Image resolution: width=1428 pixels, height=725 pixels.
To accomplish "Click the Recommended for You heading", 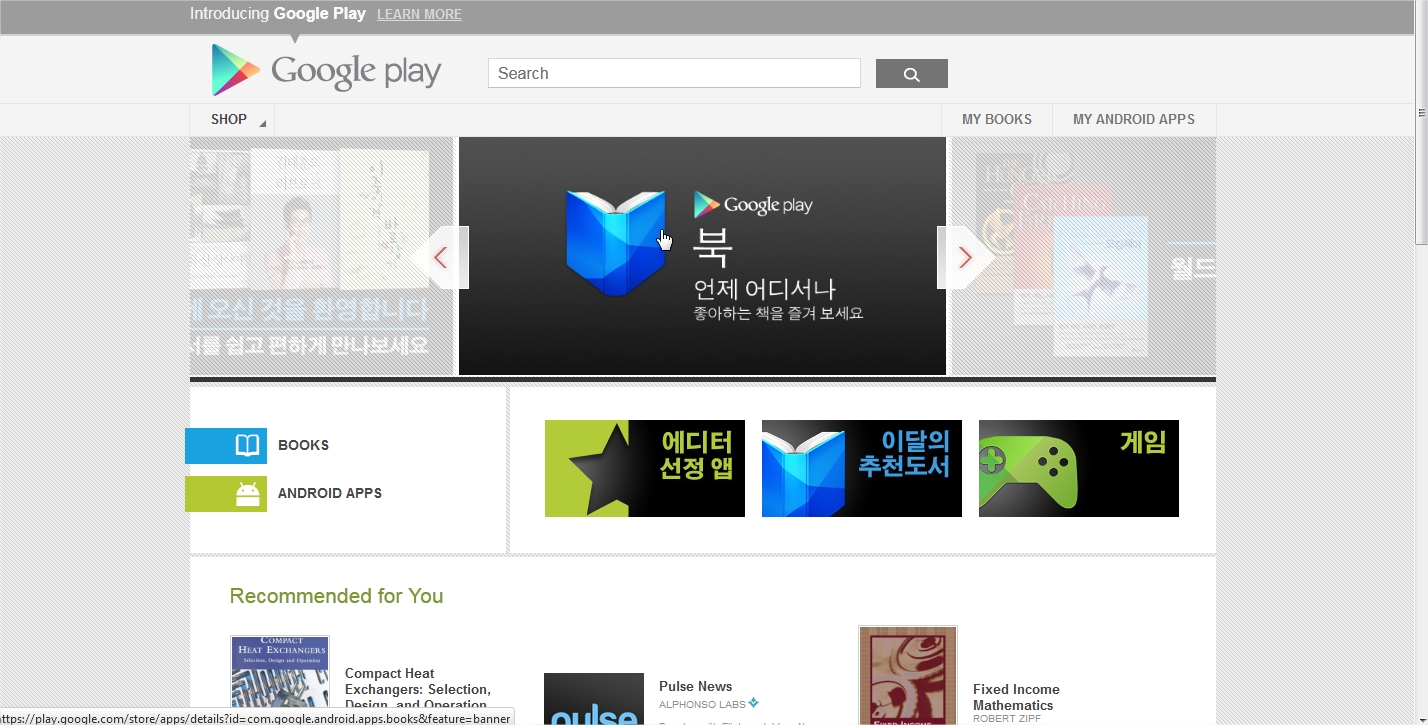I will coord(336,597).
